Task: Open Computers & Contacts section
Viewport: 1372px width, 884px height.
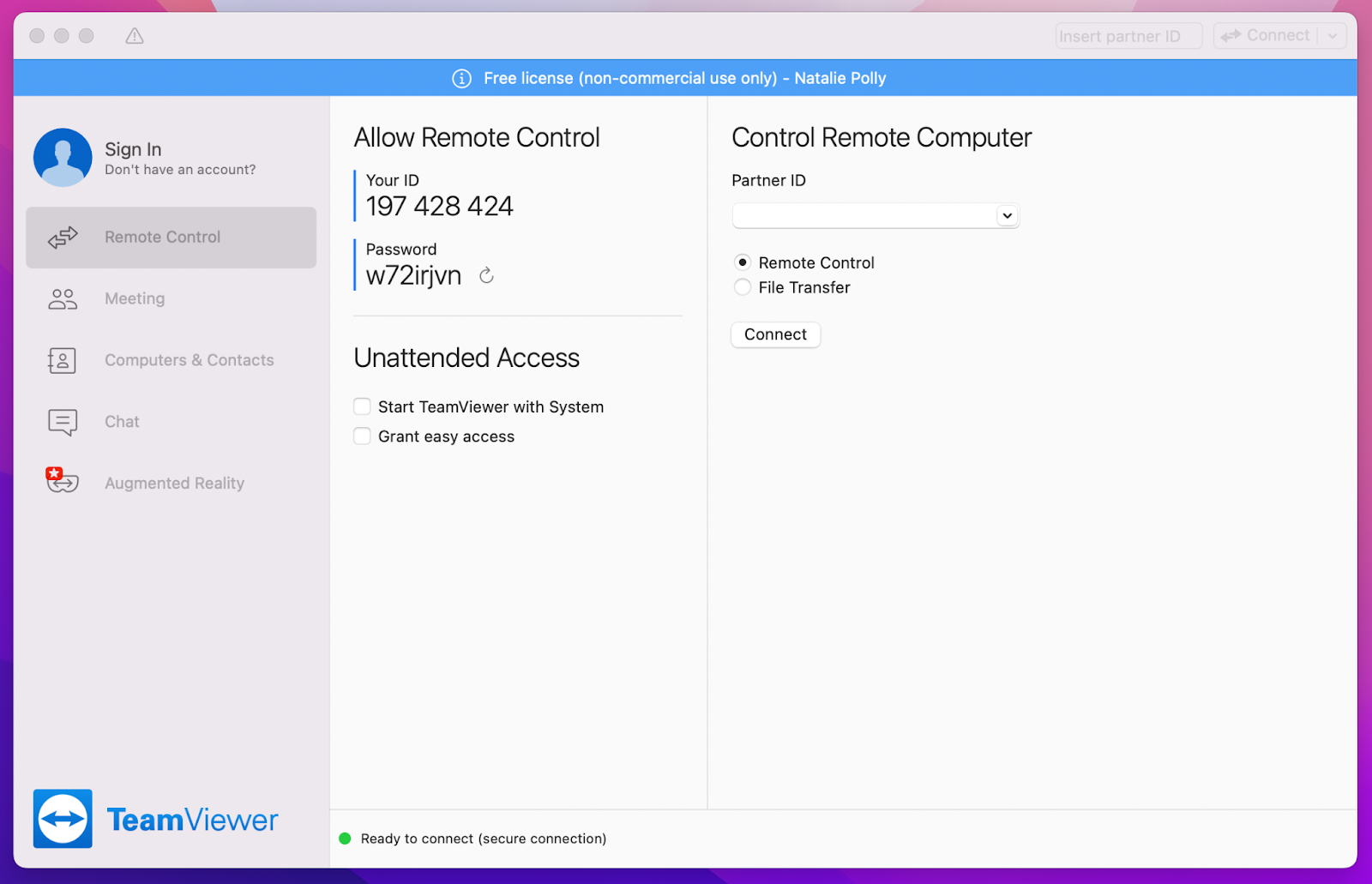Action: (x=171, y=361)
